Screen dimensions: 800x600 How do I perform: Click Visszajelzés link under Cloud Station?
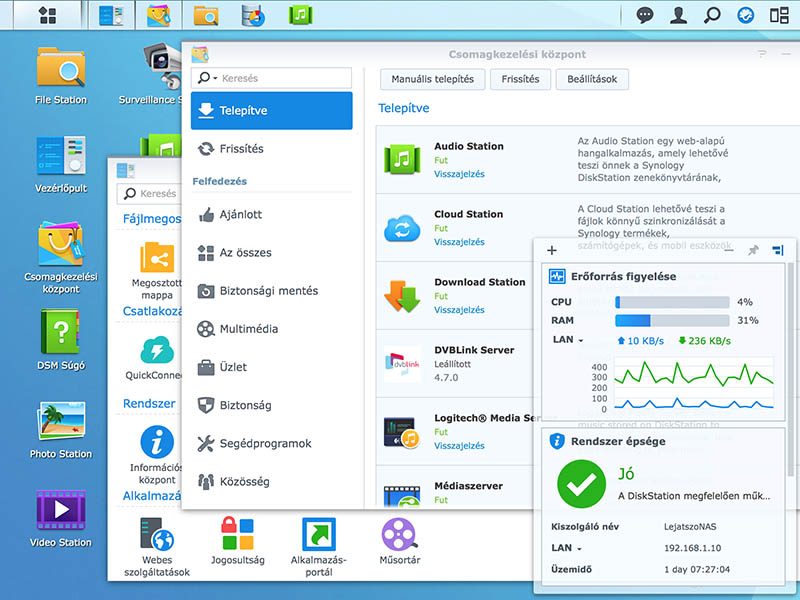(459, 242)
